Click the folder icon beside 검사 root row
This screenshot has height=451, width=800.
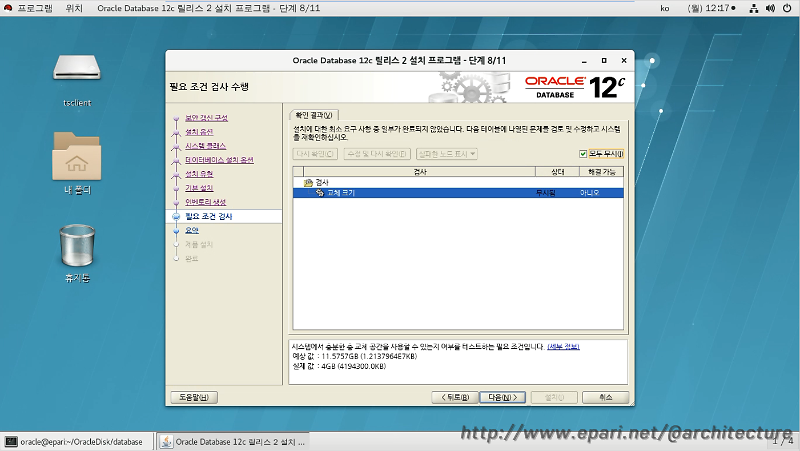(x=308, y=182)
